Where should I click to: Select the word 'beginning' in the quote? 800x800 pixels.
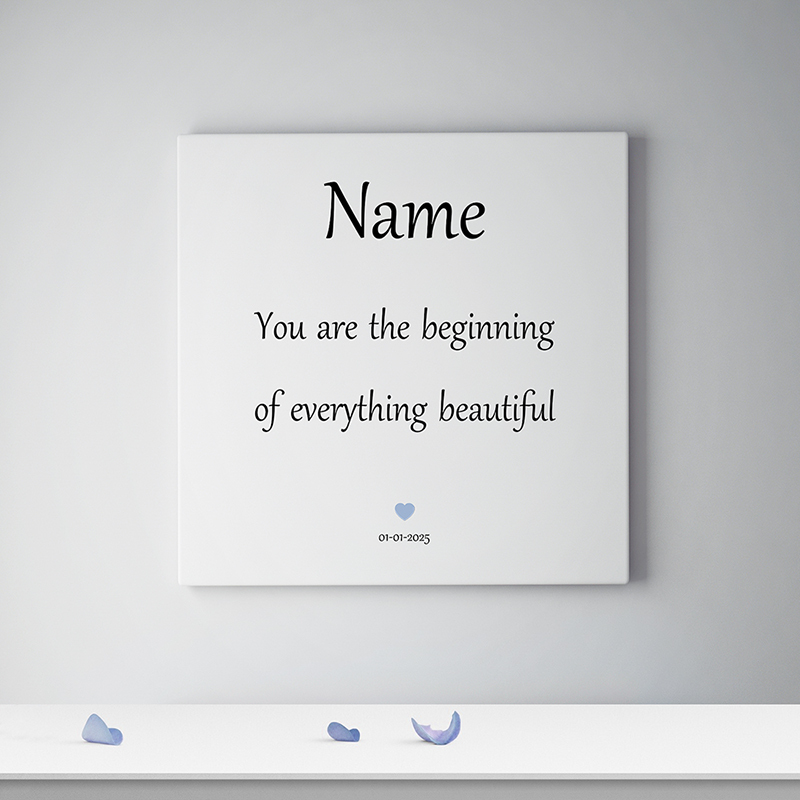pos(487,330)
